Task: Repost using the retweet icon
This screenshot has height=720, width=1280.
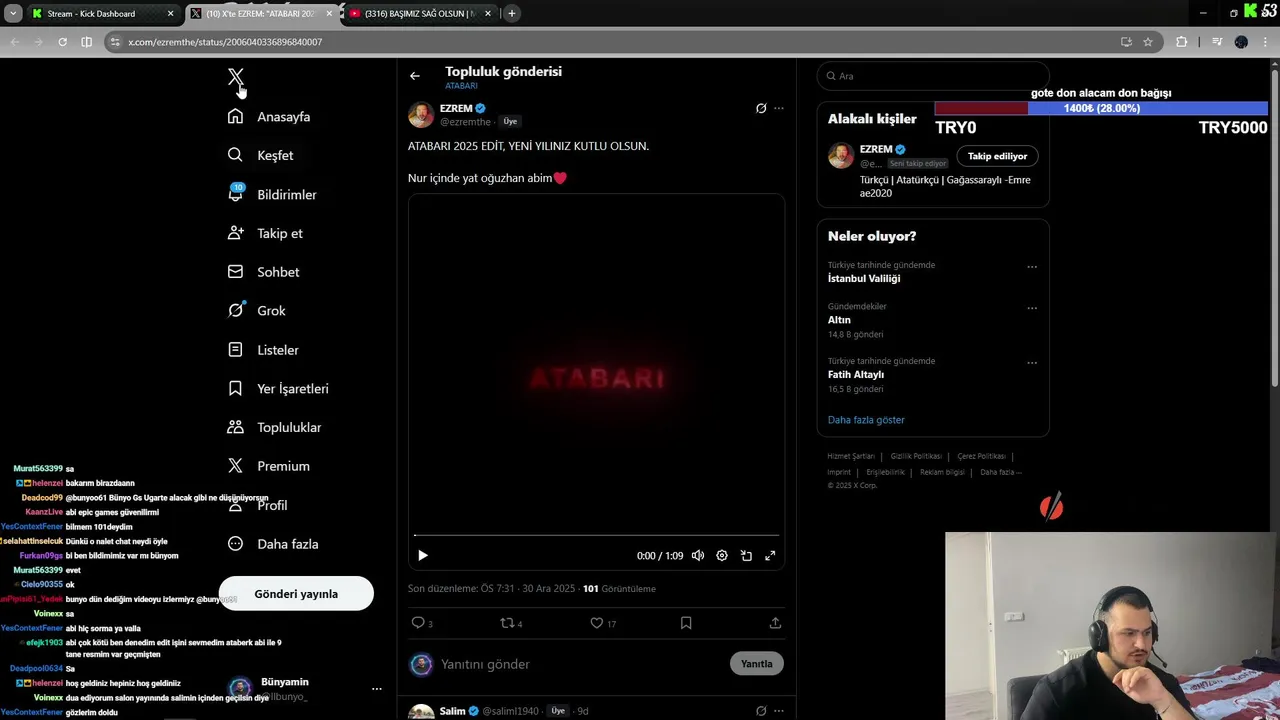Action: 506,623
